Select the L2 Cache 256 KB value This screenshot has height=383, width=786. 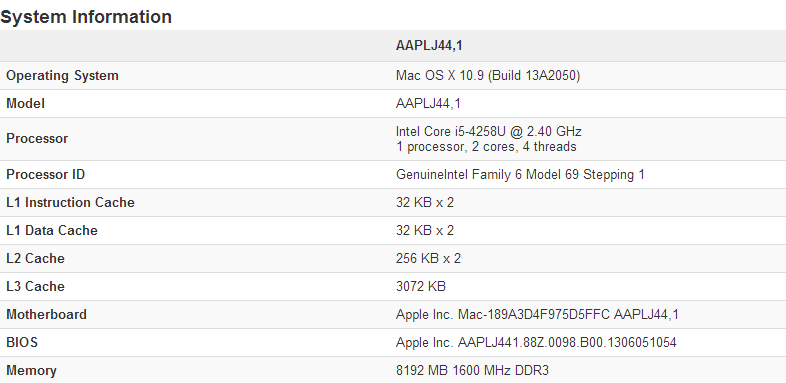click(x=428, y=259)
